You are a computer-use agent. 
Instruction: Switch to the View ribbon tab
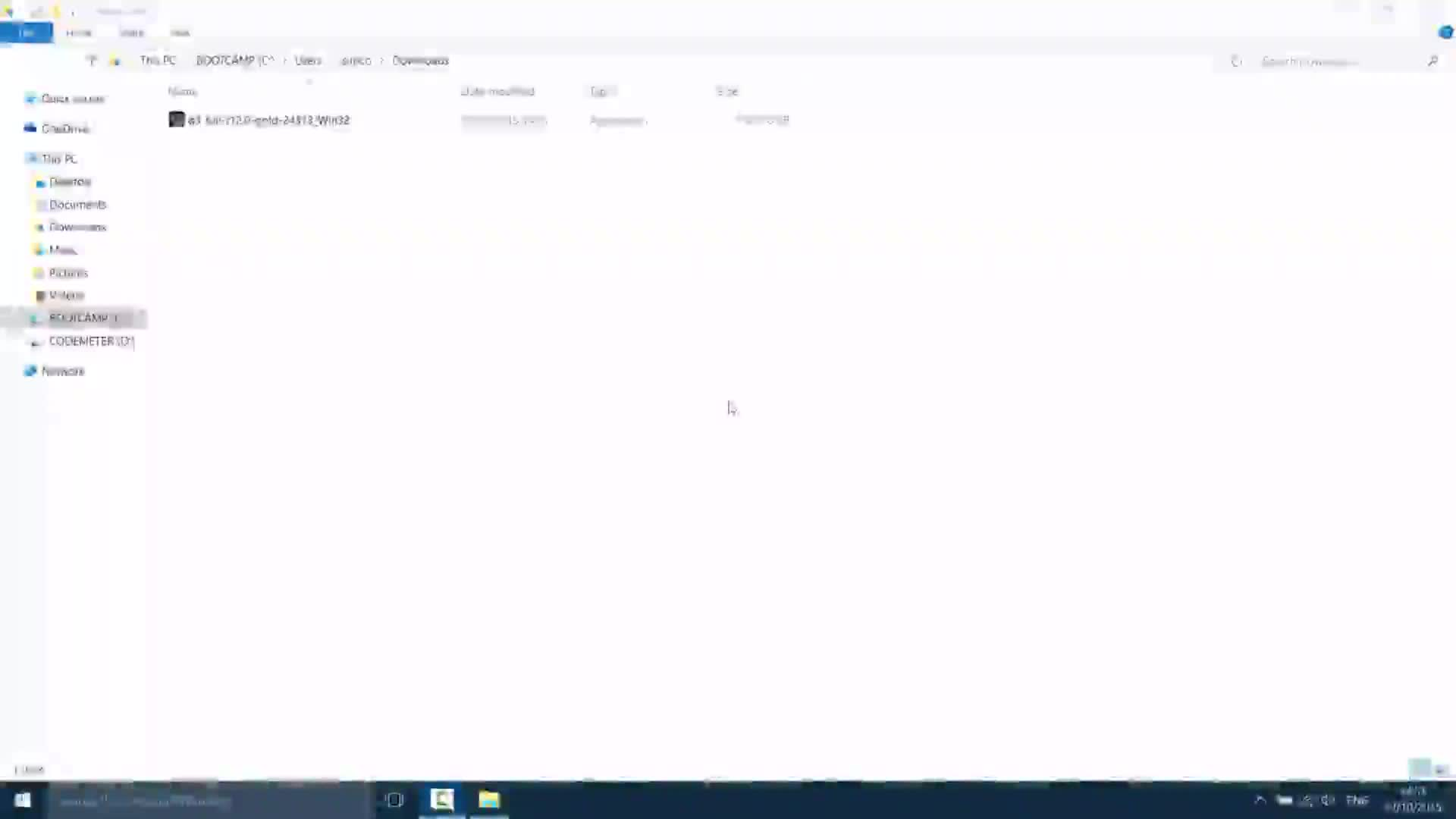(180, 33)
